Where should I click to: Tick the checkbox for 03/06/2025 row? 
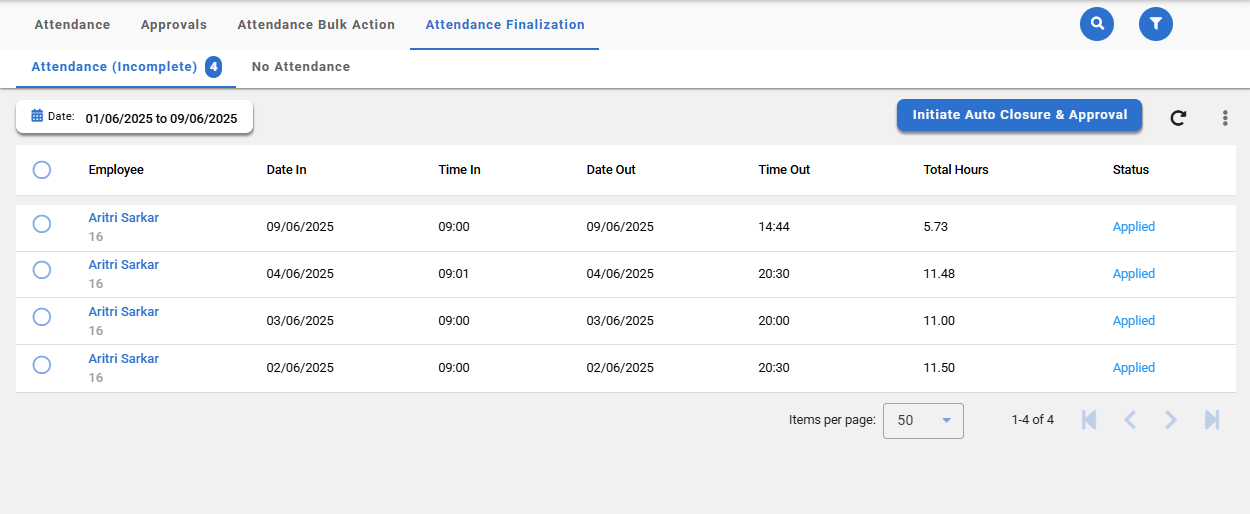pyautogui.click(x=42, y=317)
